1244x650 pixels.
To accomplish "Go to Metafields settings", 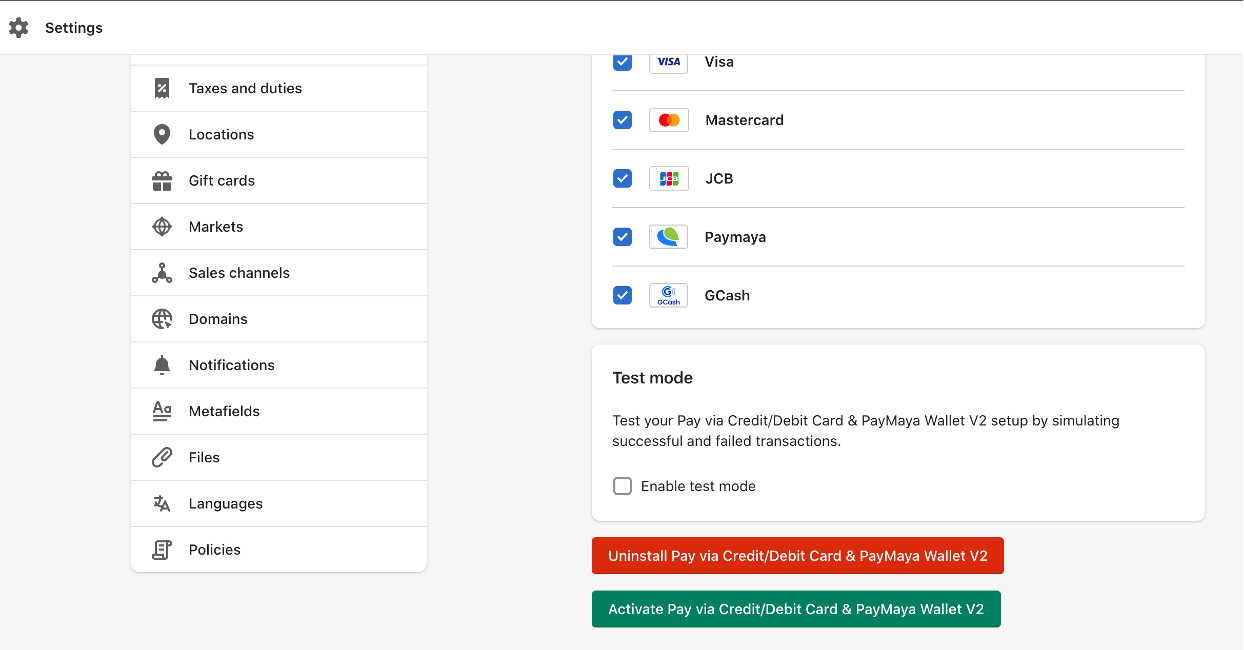I will click(x=224, y=411).
